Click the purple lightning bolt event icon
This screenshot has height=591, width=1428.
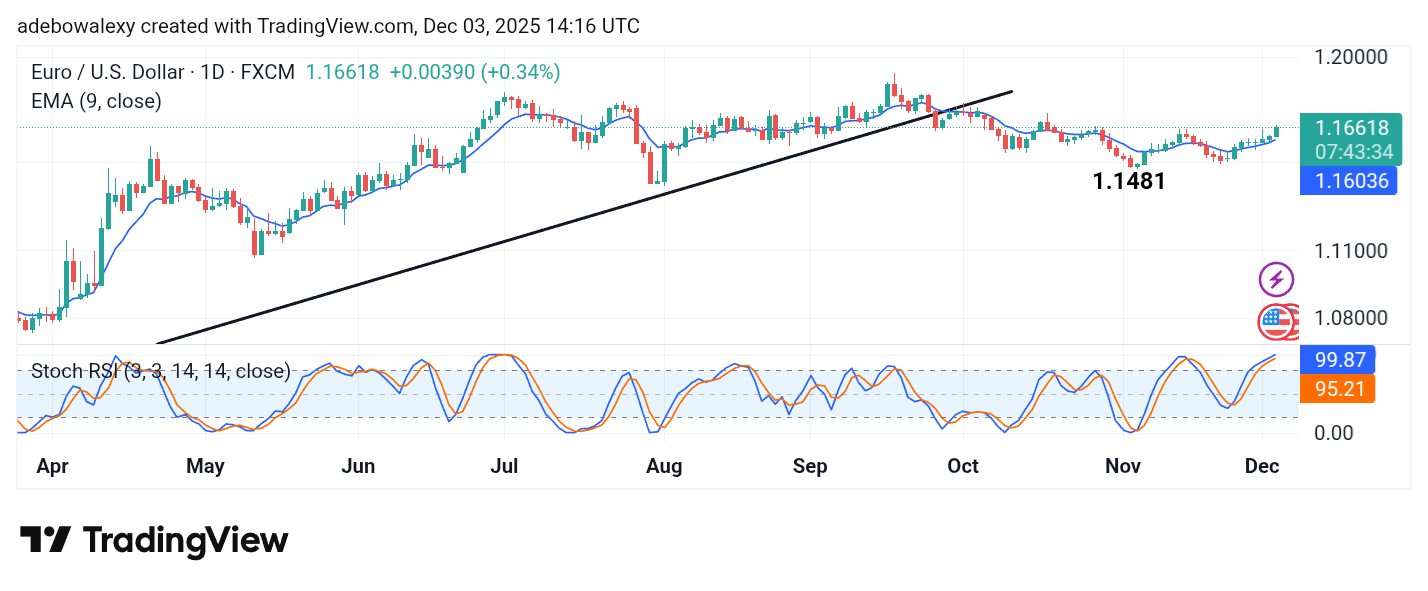click(x=1276, y=280)
